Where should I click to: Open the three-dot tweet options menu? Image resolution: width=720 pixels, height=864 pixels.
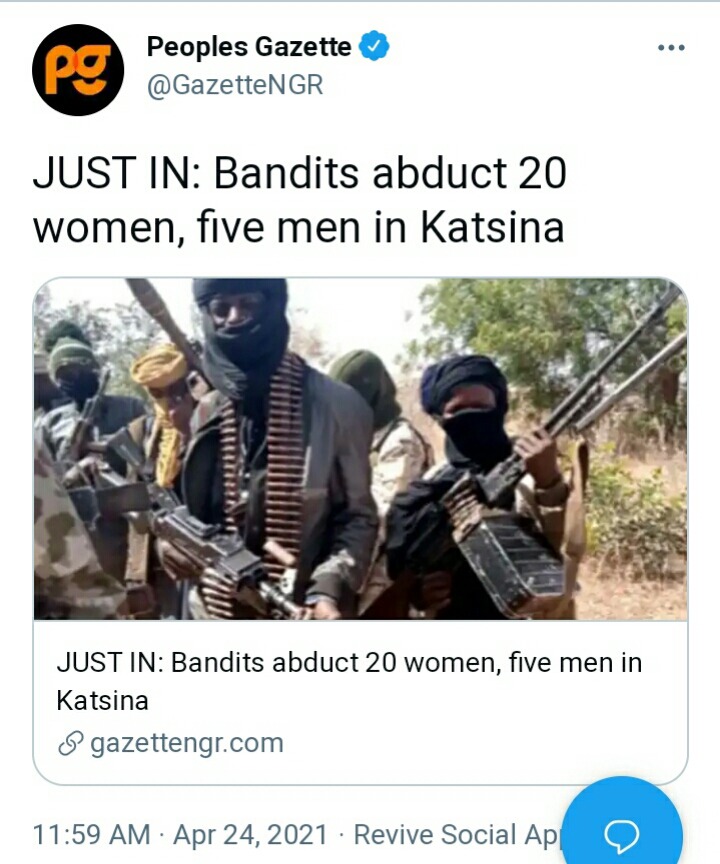click(672, 48)
